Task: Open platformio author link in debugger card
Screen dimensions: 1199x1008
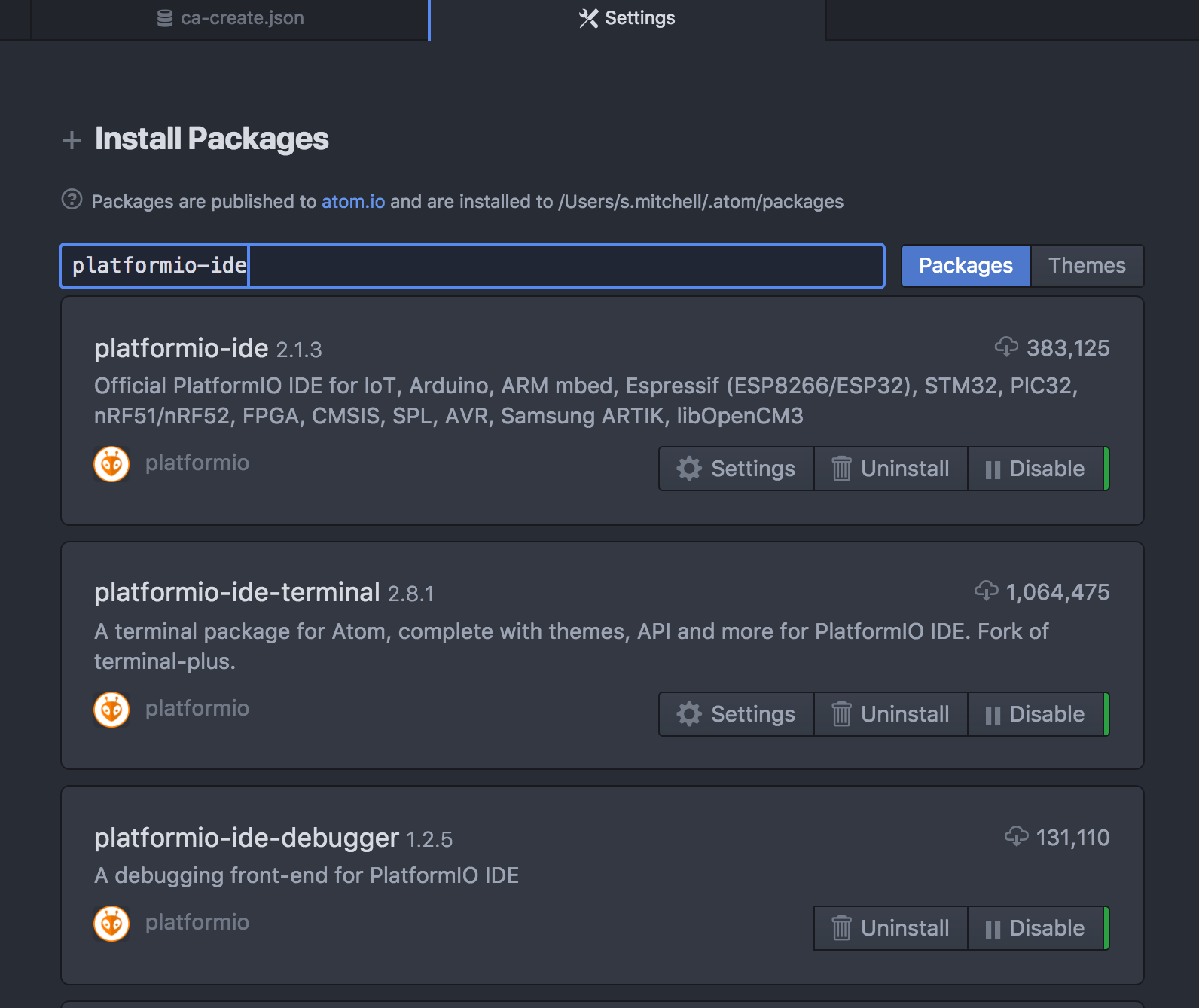Action: click(x=197, y=922)
